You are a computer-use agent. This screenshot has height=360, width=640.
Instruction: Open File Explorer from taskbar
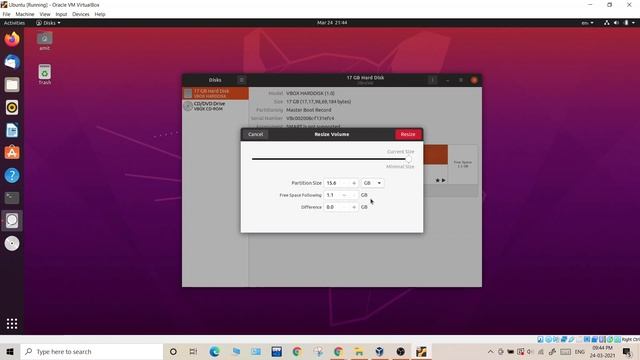359,351
